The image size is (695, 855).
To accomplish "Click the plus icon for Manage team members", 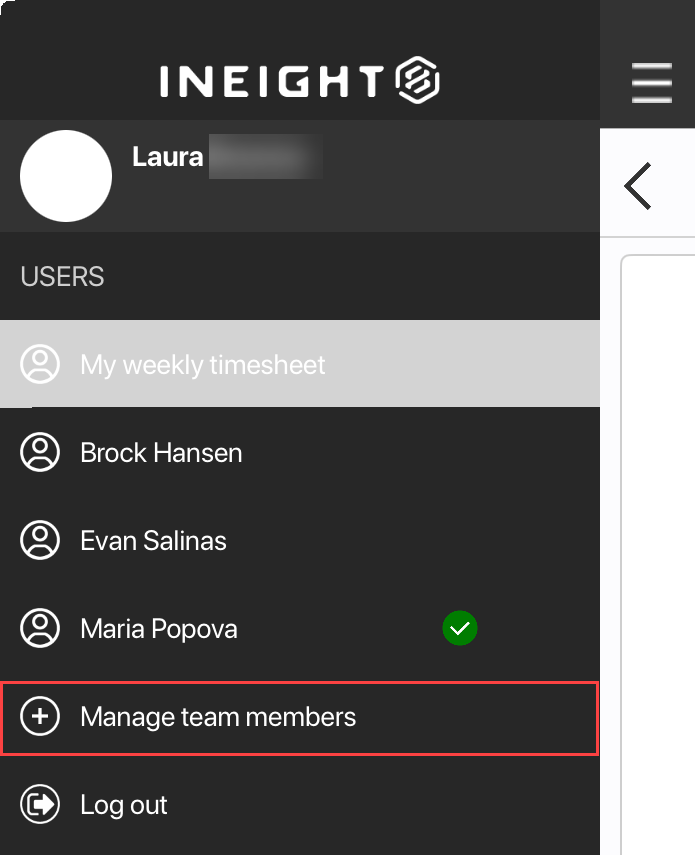I will click(40, 717).
